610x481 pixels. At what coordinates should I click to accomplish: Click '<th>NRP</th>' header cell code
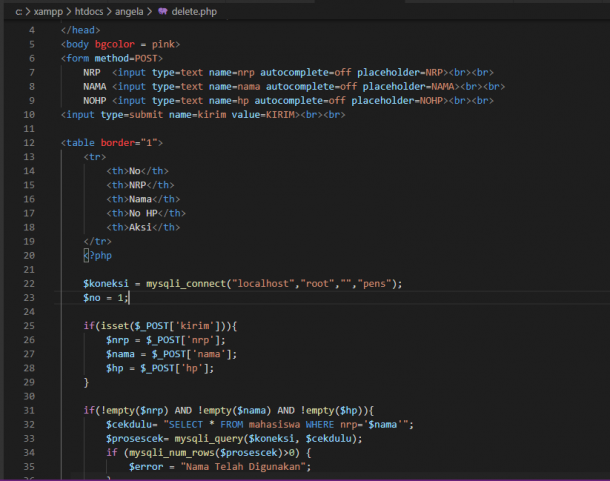(140, 185)
